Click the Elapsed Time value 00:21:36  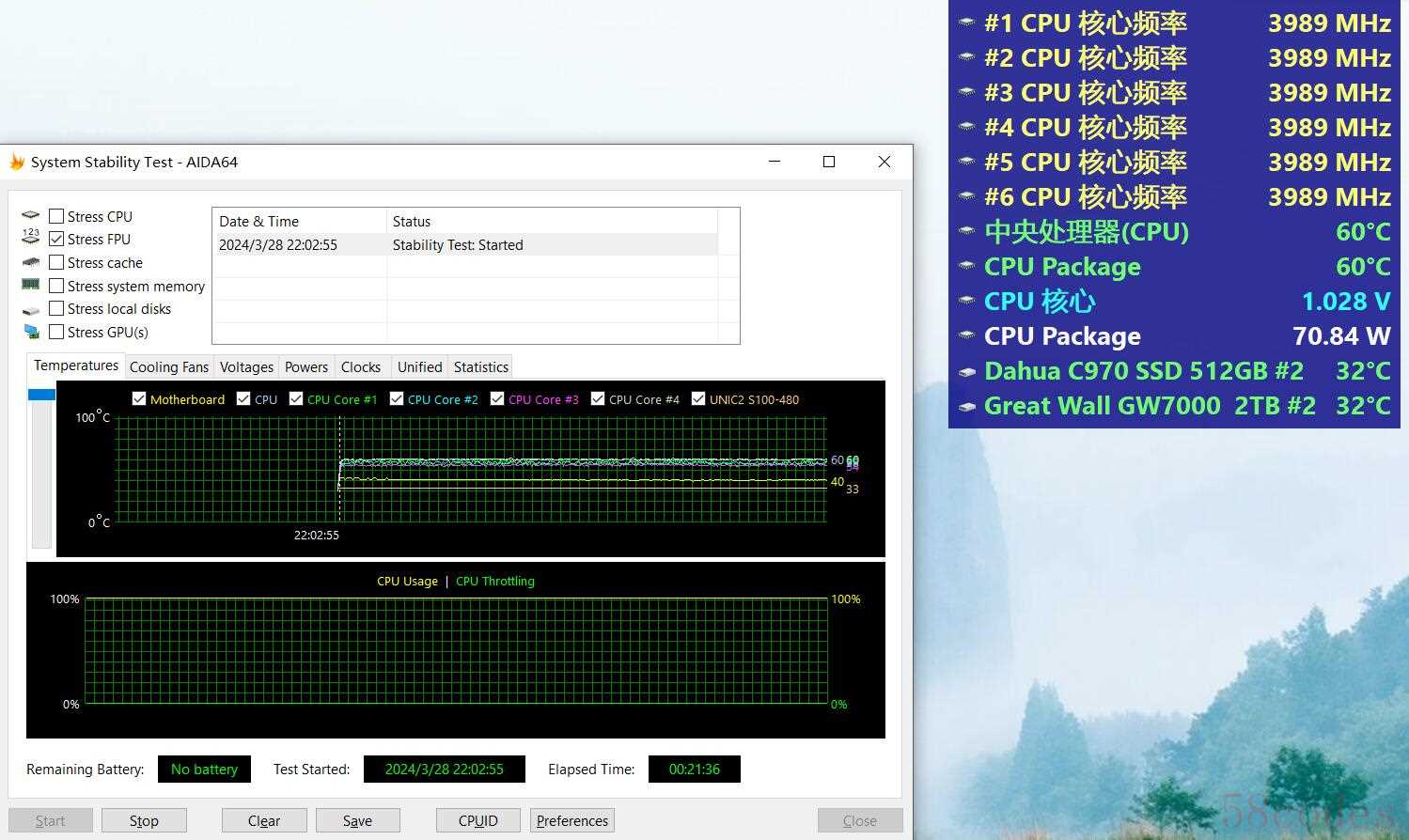(x=695, y=769)
